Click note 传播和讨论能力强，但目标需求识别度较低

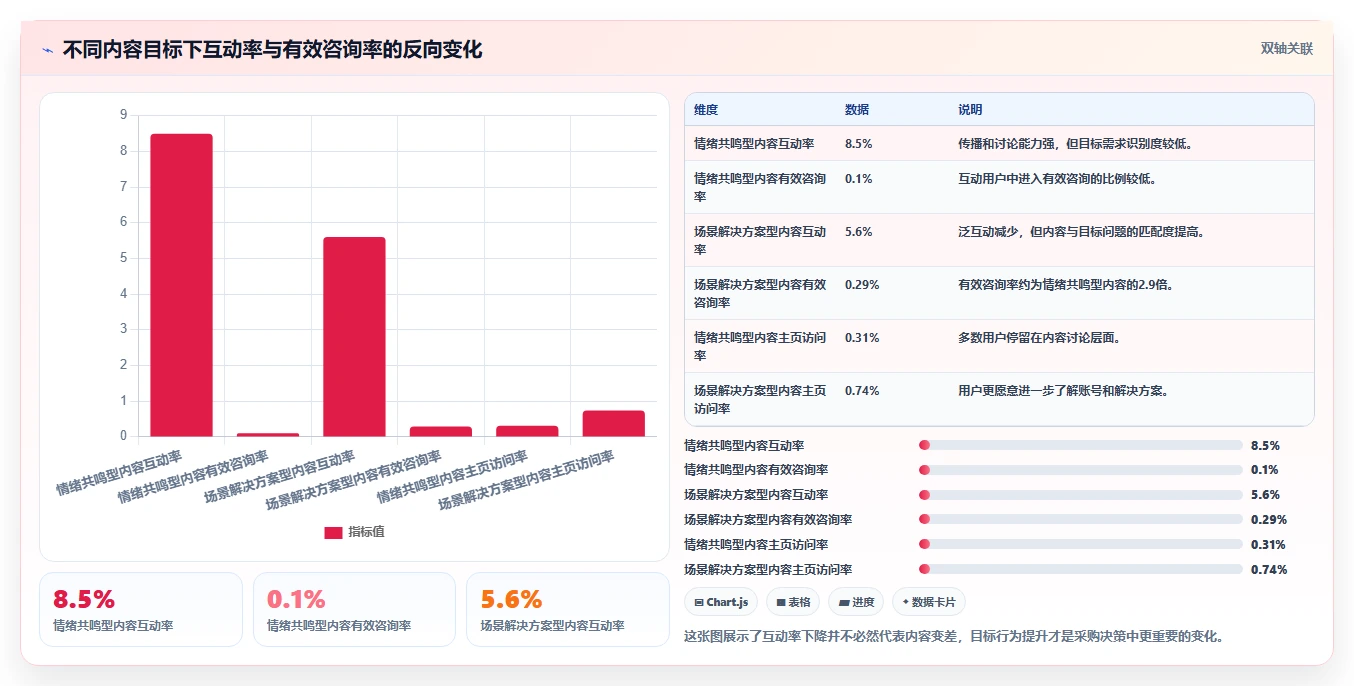click(x=1075, y=144)
